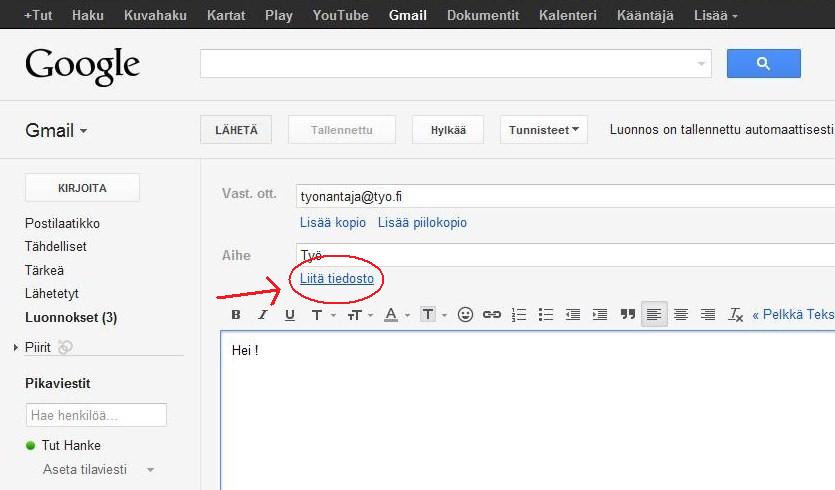Remove text formatting
The image size is (835, 490).
(735, 315)
